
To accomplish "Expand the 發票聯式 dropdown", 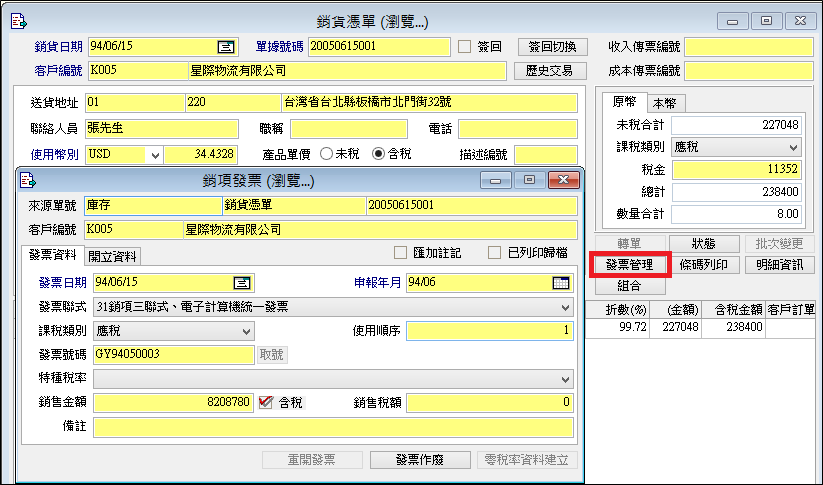I will coord(565,307).
